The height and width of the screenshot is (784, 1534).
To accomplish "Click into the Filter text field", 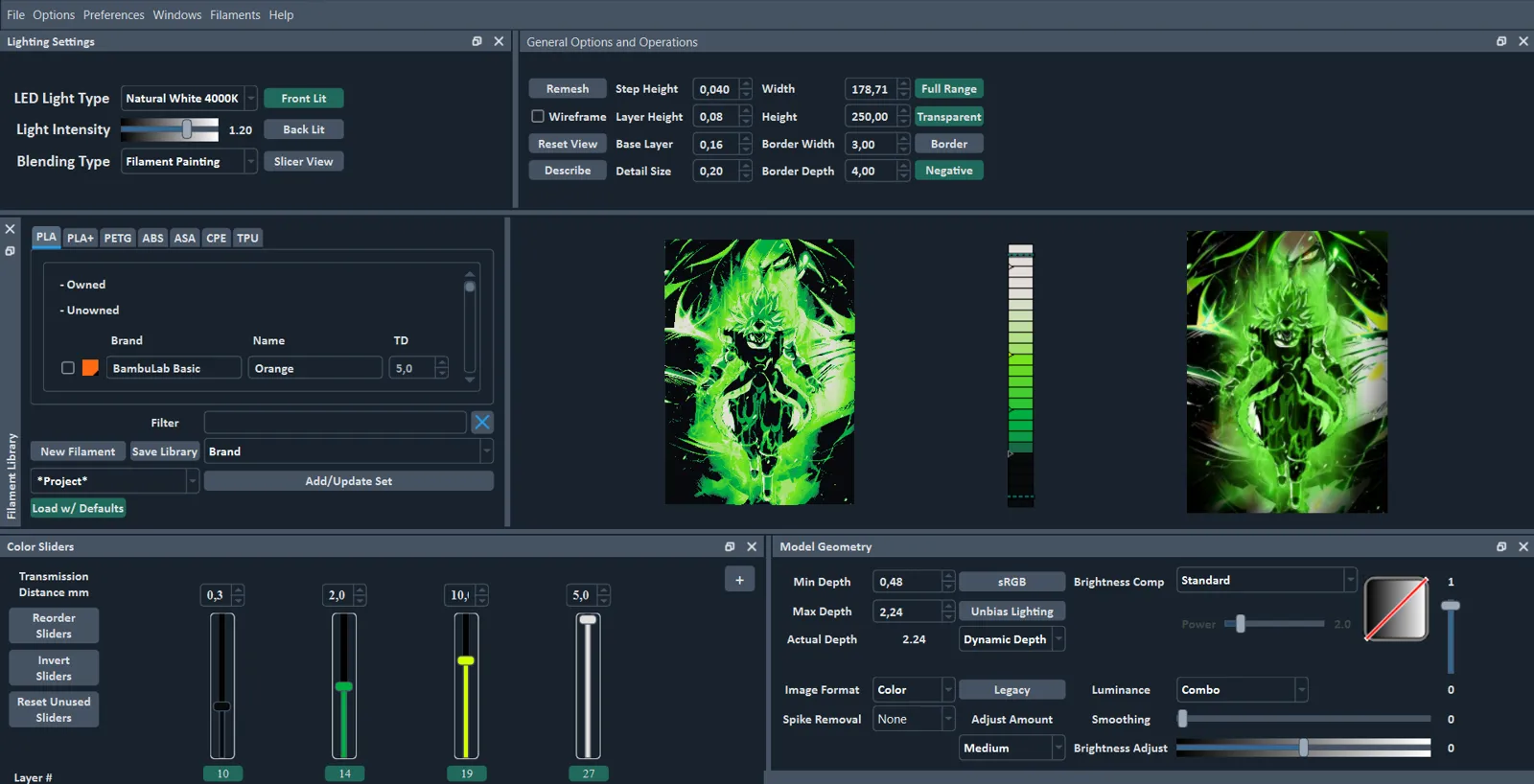I will [x=336, y=422].
